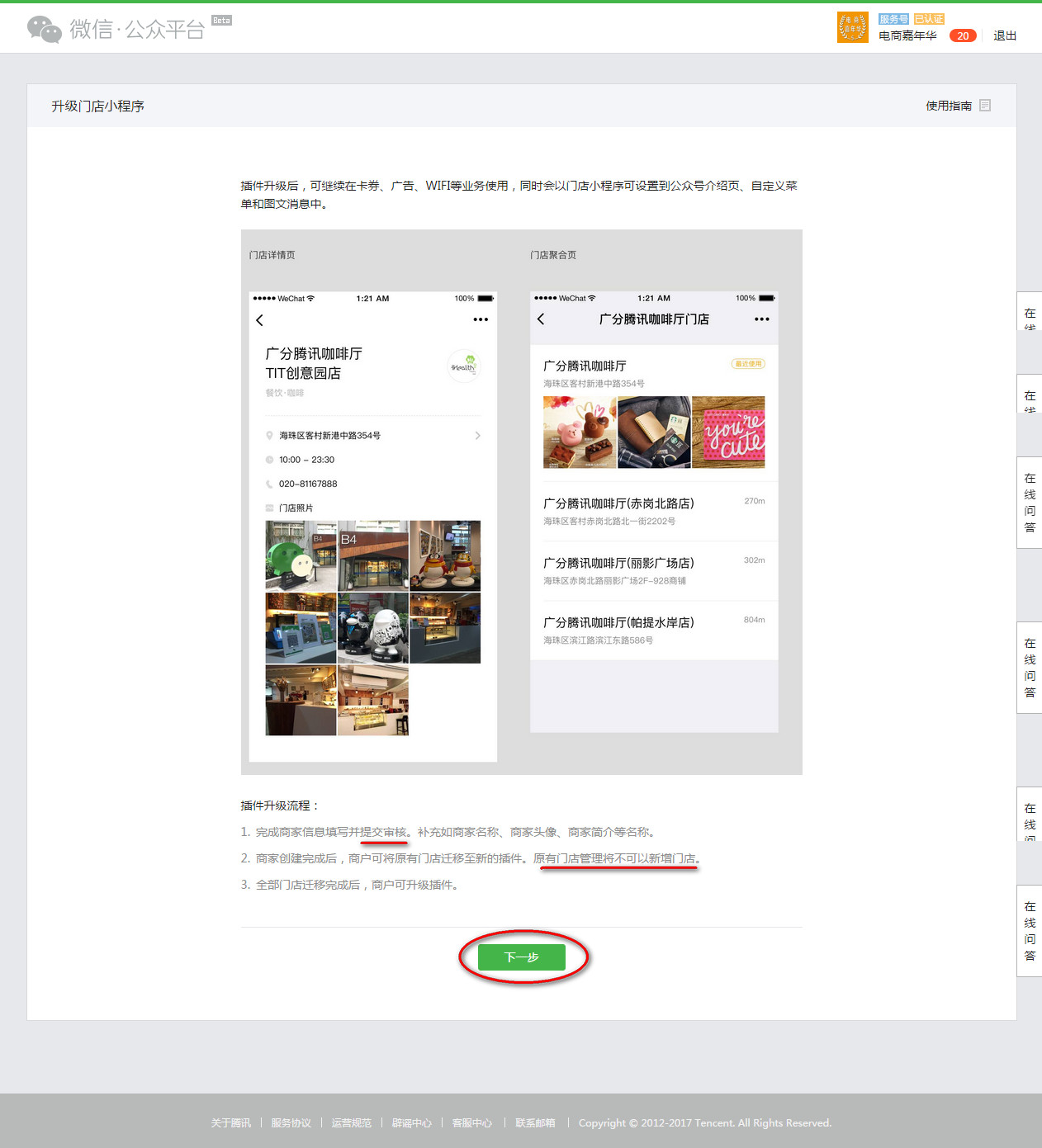The width and height of the screenshot is (1042, 1148).
Task: Open the Stormtrooper figure photo
Action: [373, 628]
